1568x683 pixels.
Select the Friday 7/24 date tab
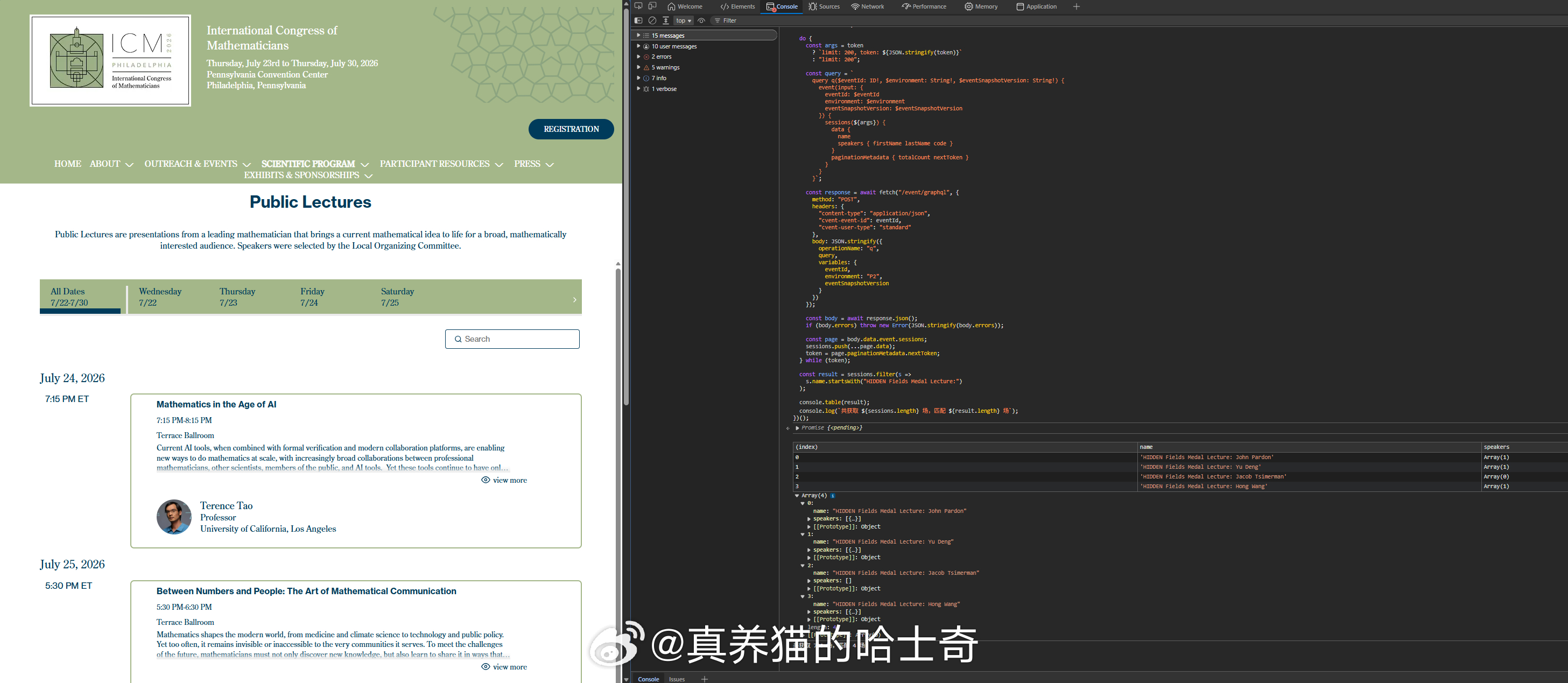[312, 297]
